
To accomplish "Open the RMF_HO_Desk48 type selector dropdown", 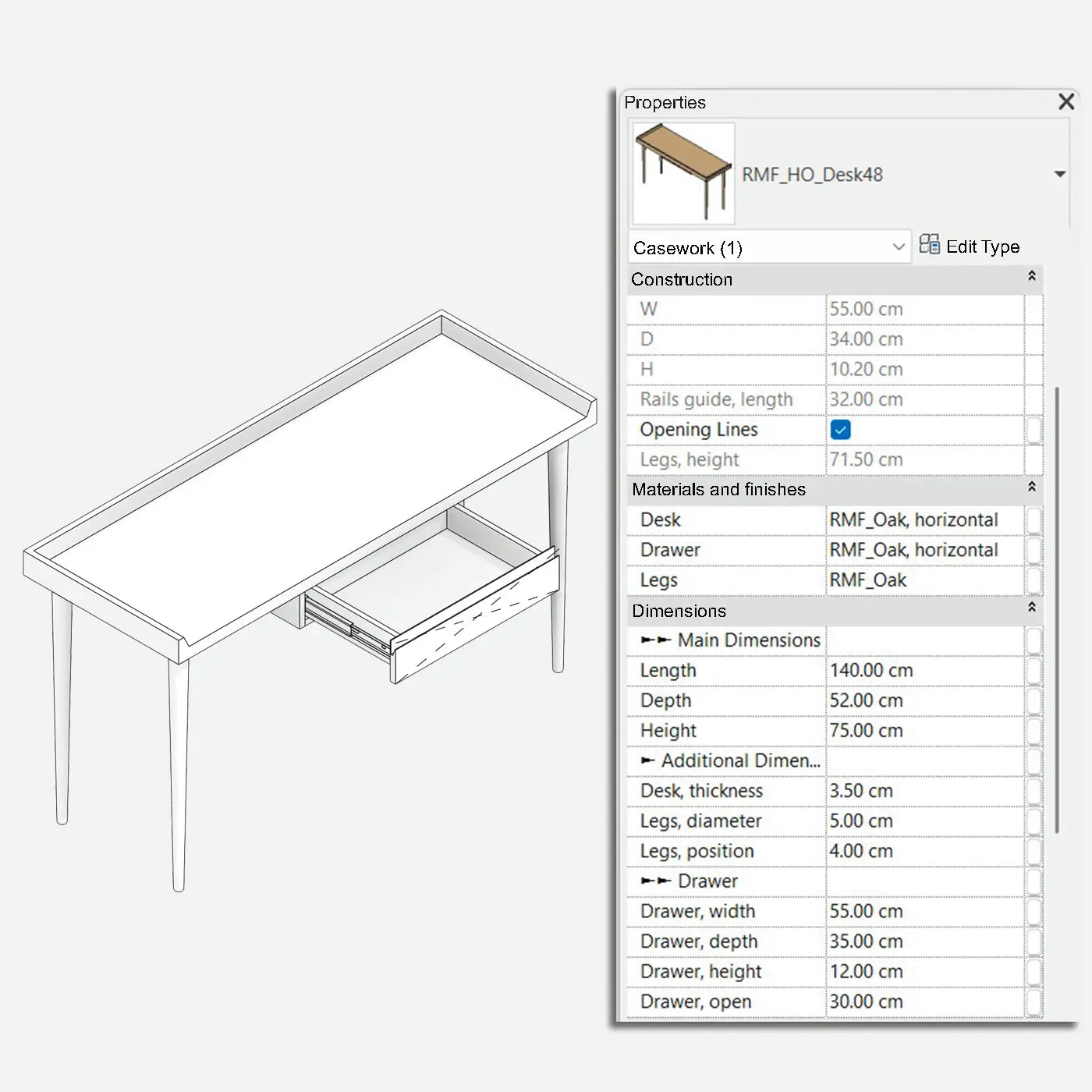I will pos(1059,174).
